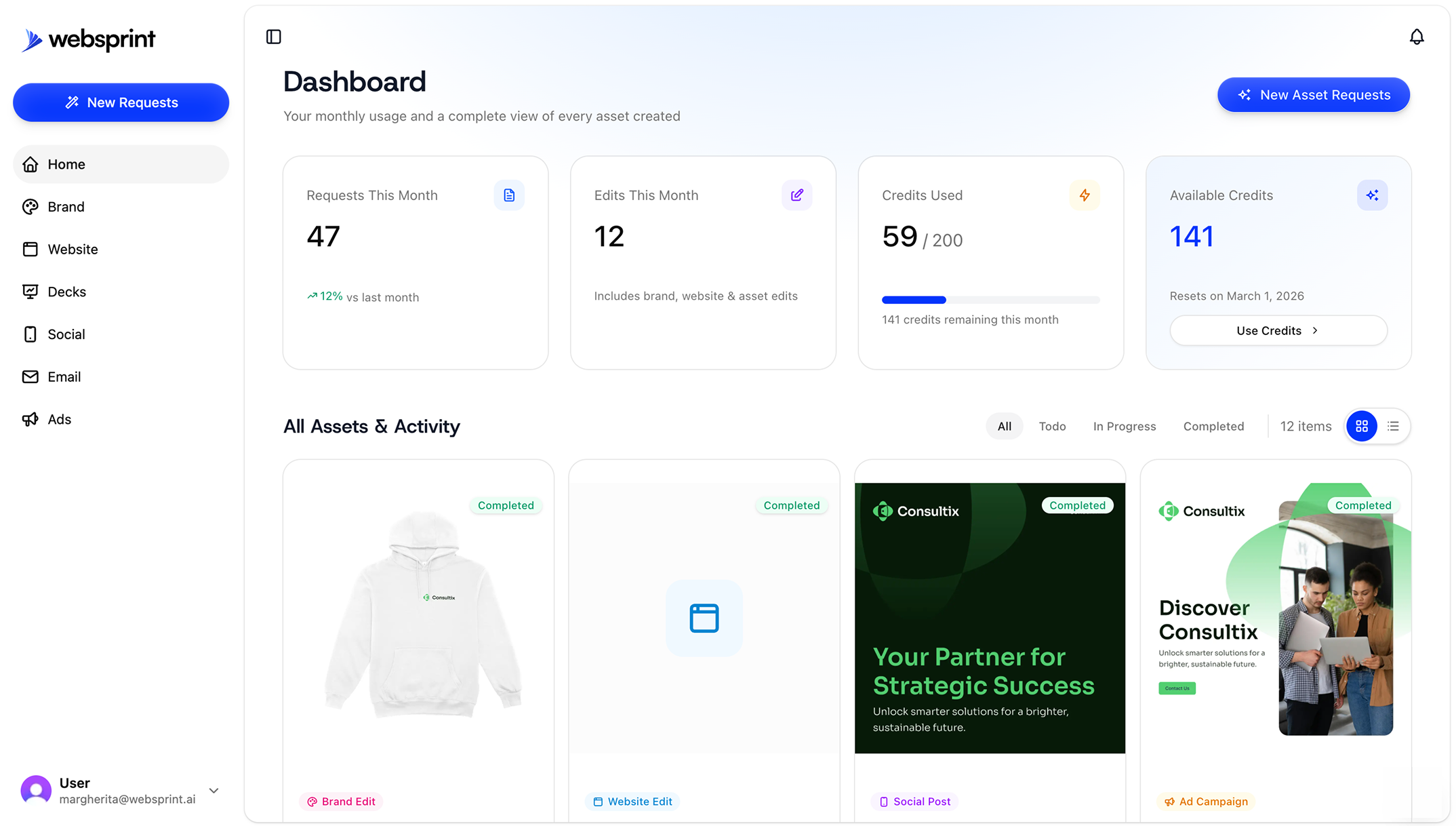Navigate to Decks from the sidebar
Image resolution: width=1456 pixels, height=826 pixels.
(x=67, y=292)
